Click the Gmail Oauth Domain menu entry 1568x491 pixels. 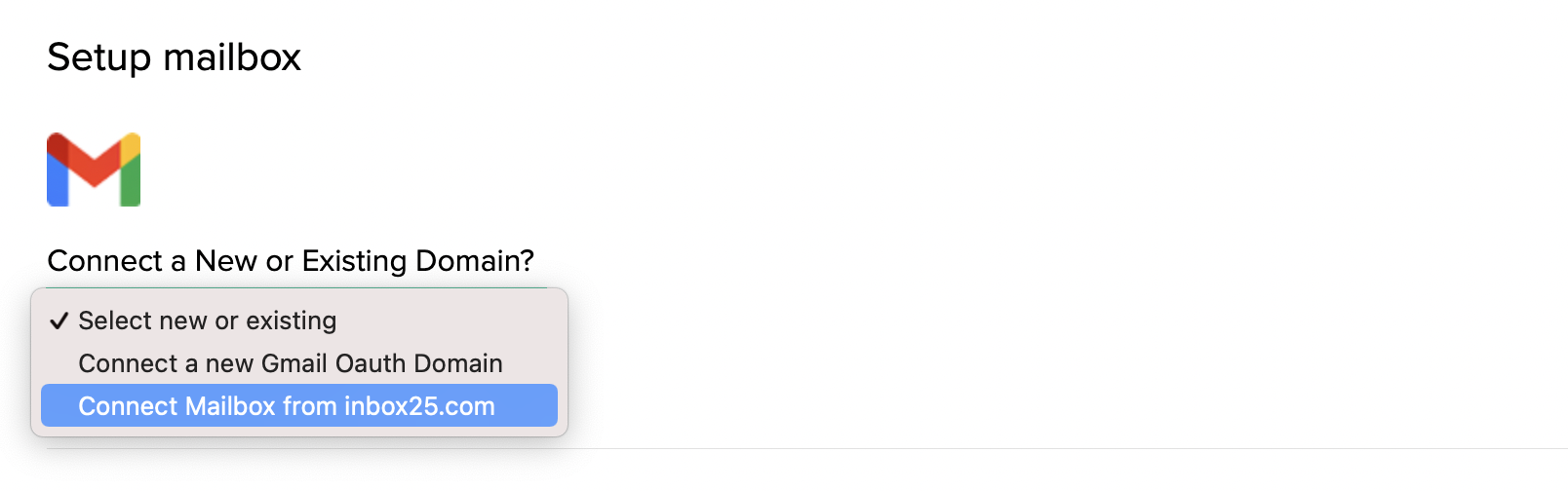click(299, 363)
